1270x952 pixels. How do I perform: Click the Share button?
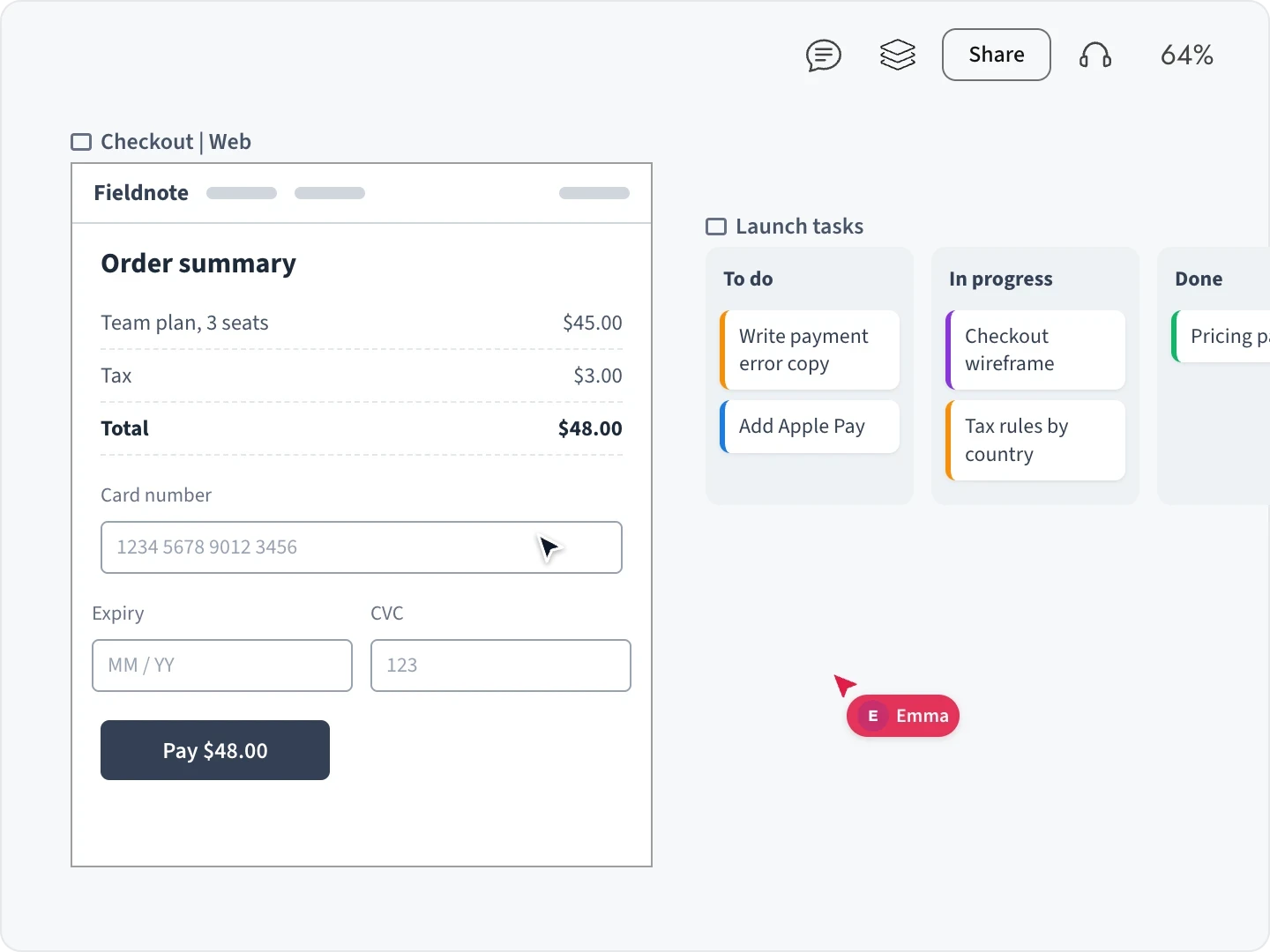tap(997, 55)
